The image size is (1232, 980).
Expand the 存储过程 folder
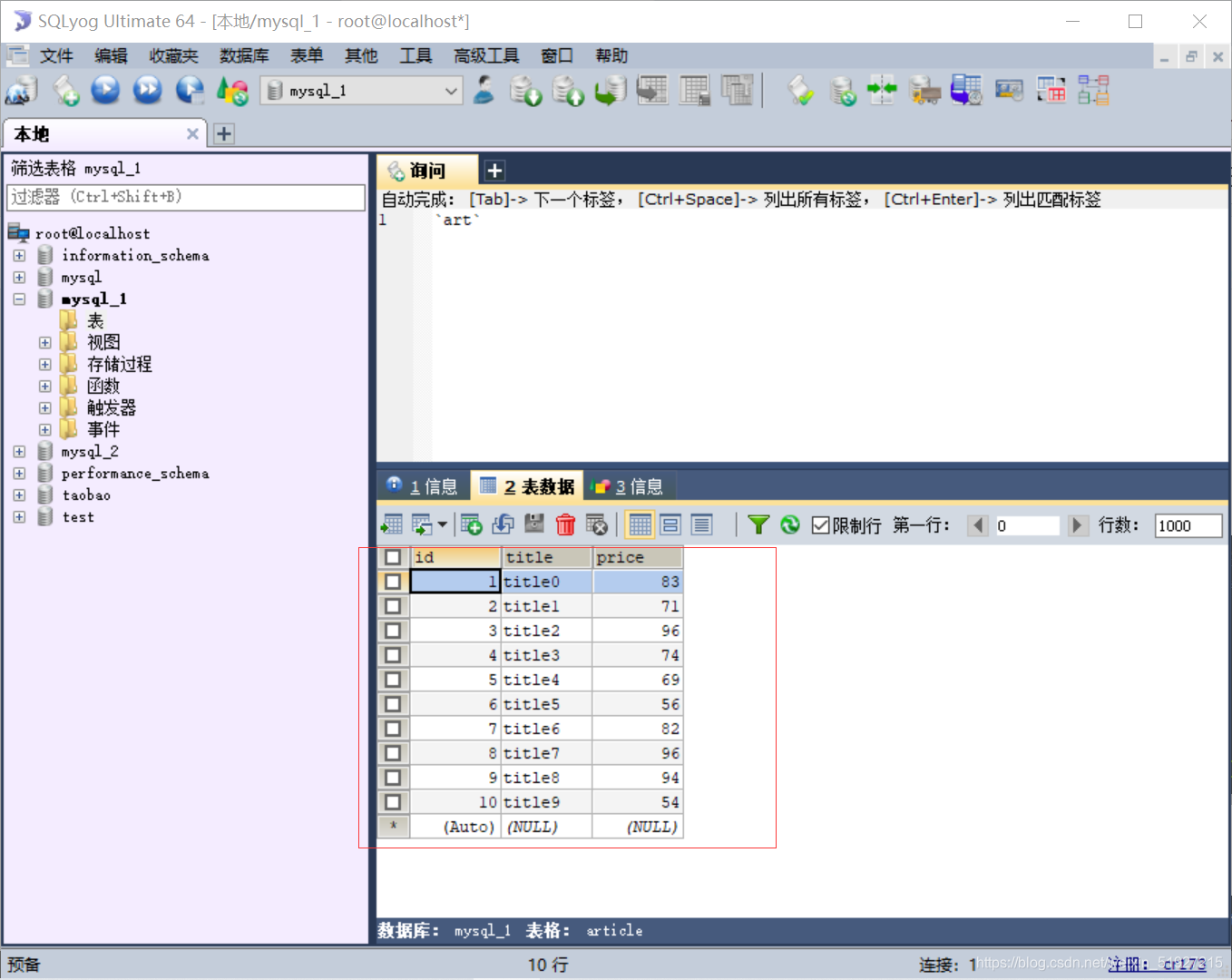(44, 365)
